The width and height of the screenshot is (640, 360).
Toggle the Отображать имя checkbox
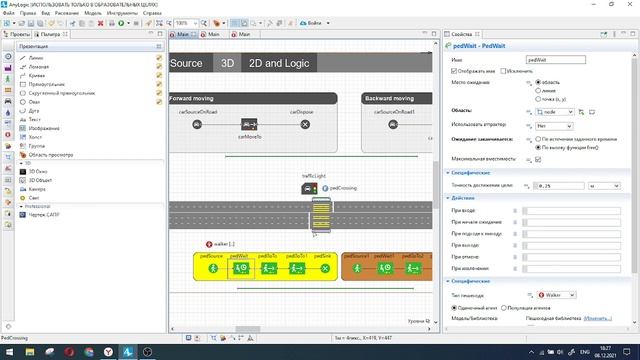point(454,71)
